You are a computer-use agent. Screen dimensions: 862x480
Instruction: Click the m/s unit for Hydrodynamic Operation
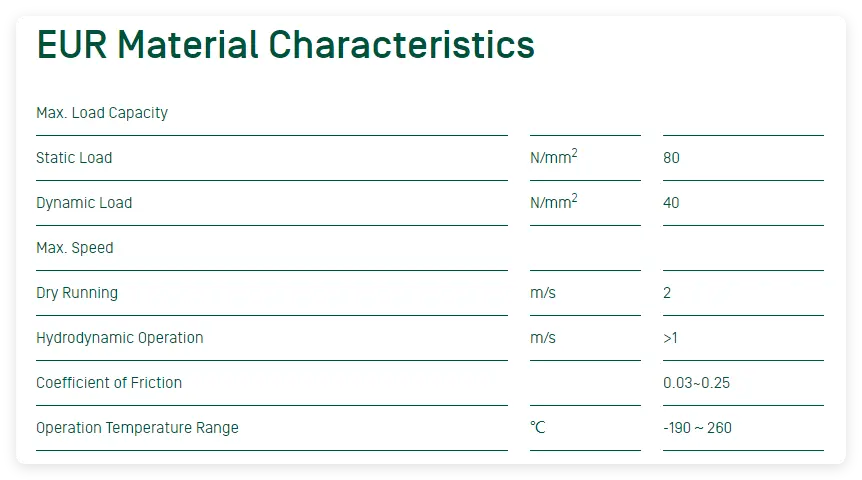tap(543, 338)
